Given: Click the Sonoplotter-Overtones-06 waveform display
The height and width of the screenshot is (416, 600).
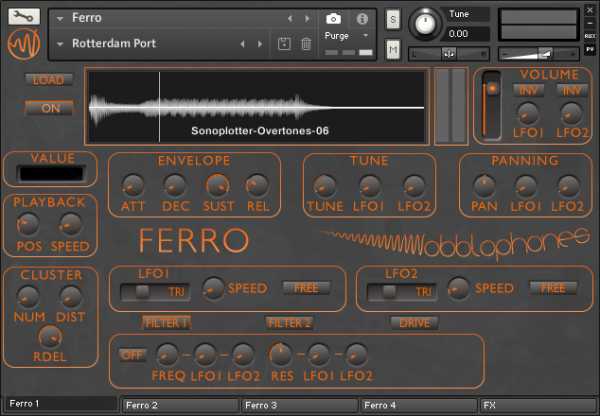Looking at the screenshot, I should (256, 107).
